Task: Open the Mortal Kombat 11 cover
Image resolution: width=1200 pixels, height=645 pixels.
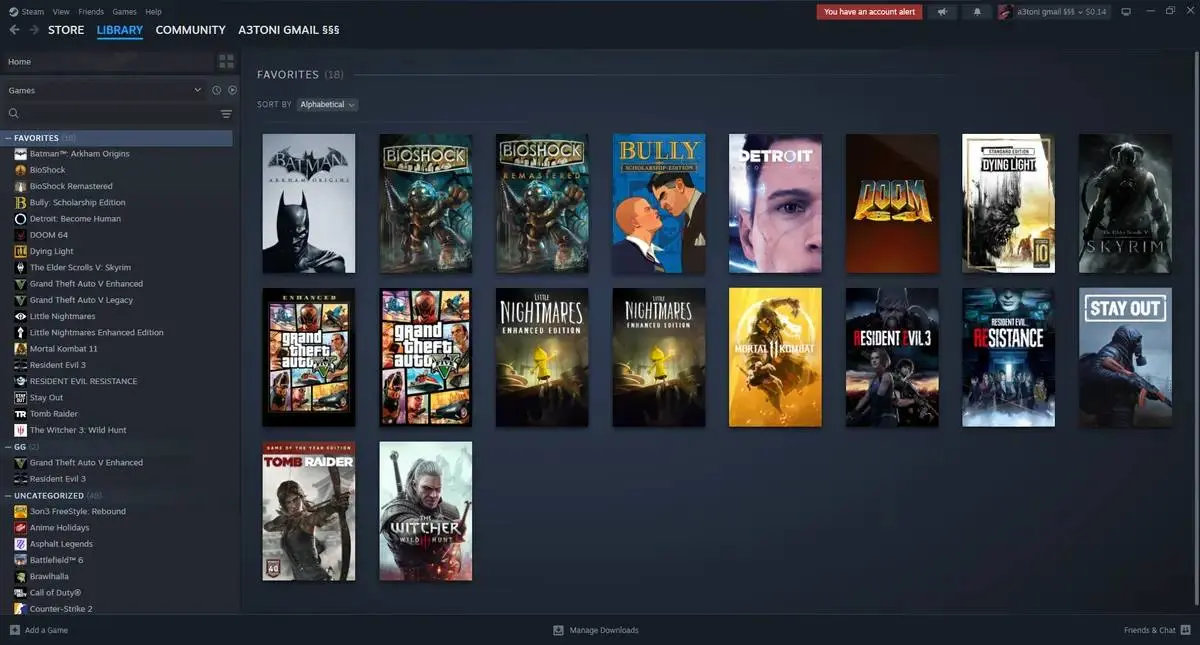Action: pyautogui.click(x=775, y=357)
